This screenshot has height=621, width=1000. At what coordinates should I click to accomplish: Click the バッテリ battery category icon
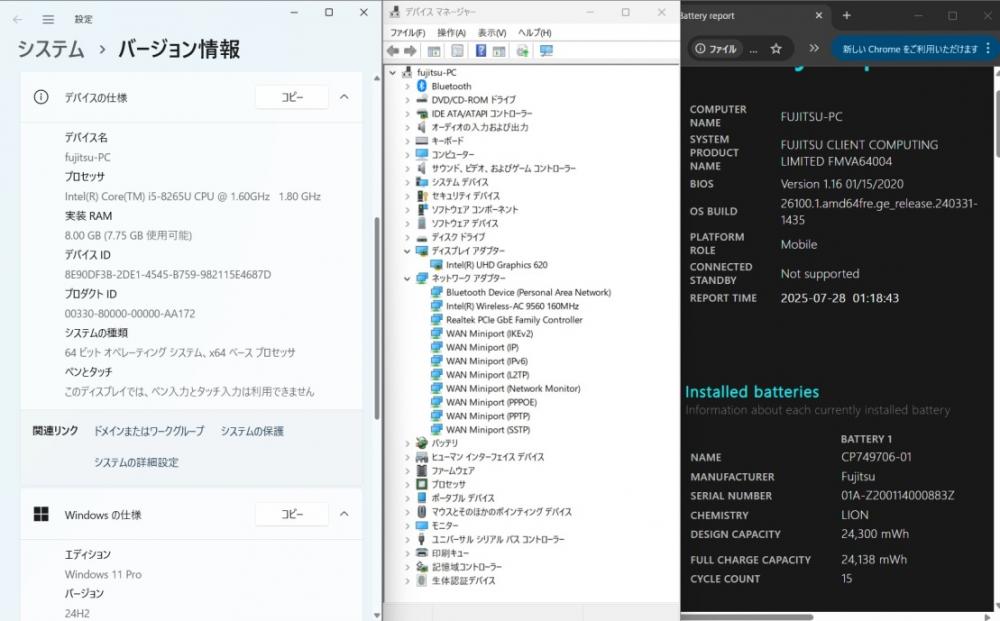[422, 443]
